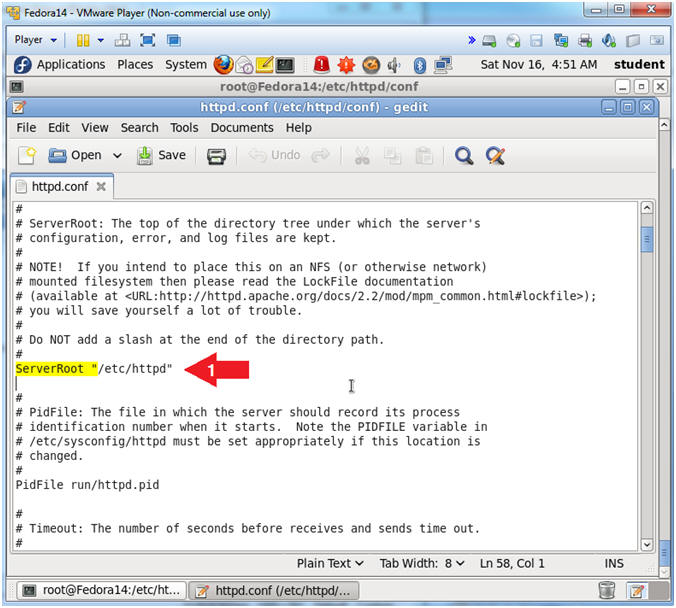Pause the virtual machine with pause icon
The height and width of the screenshot is (608, 676).
[x=83, y=41]
